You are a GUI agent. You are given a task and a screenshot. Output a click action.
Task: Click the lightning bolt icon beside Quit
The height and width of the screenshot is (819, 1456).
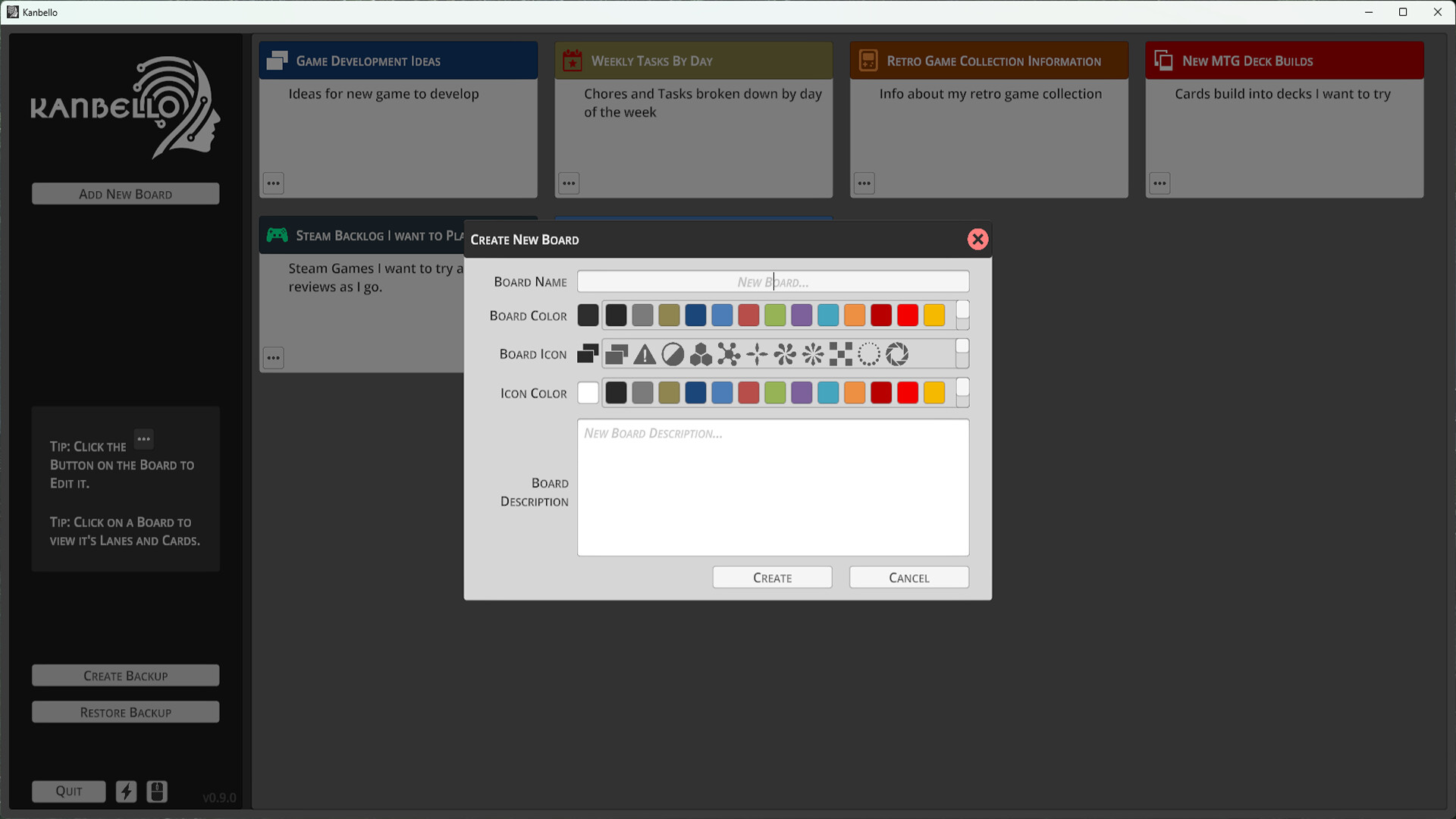click(x=126, y=791)
